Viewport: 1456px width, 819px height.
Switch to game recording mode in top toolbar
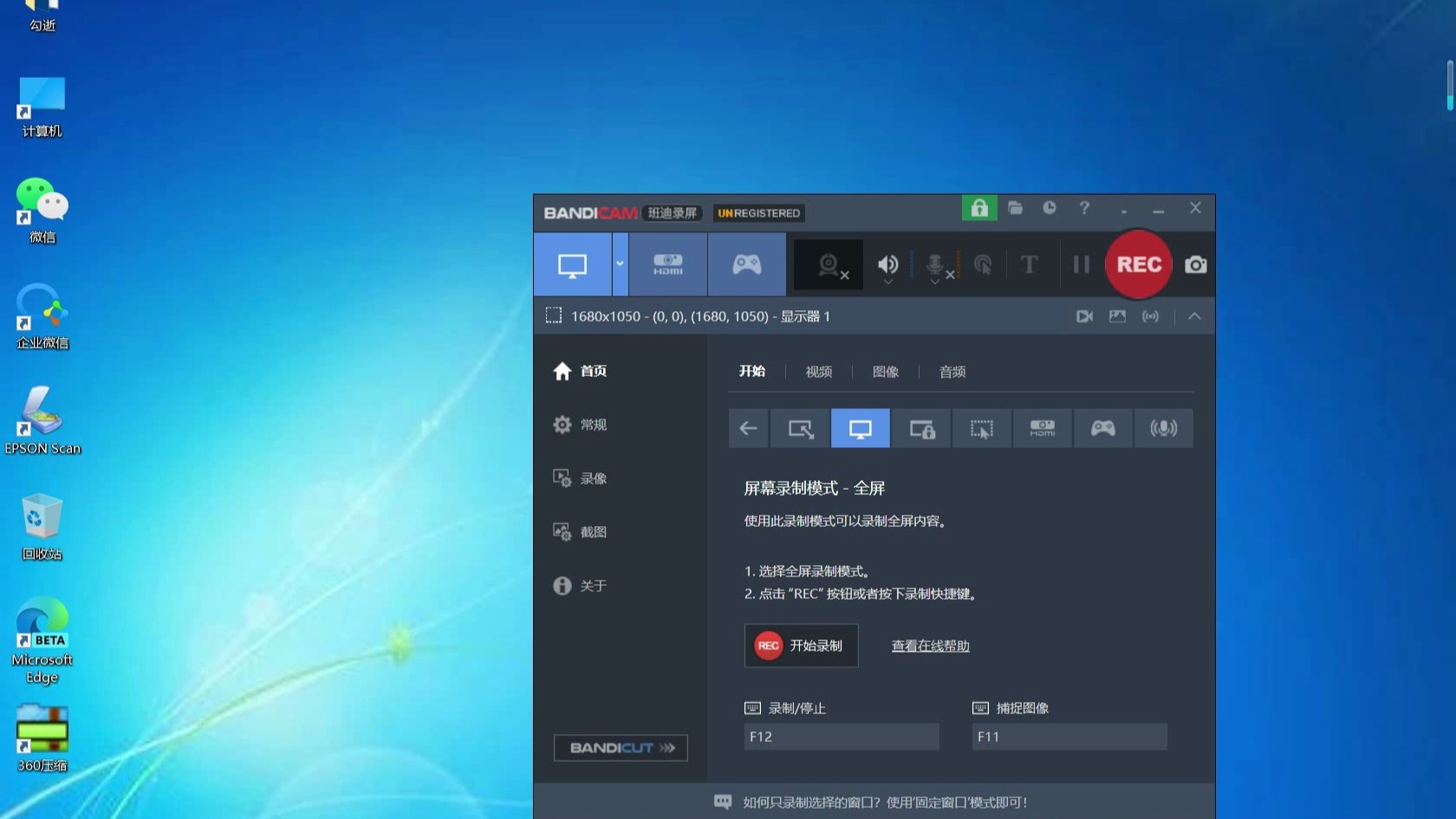pyautogui.click(x=747, y=264)
